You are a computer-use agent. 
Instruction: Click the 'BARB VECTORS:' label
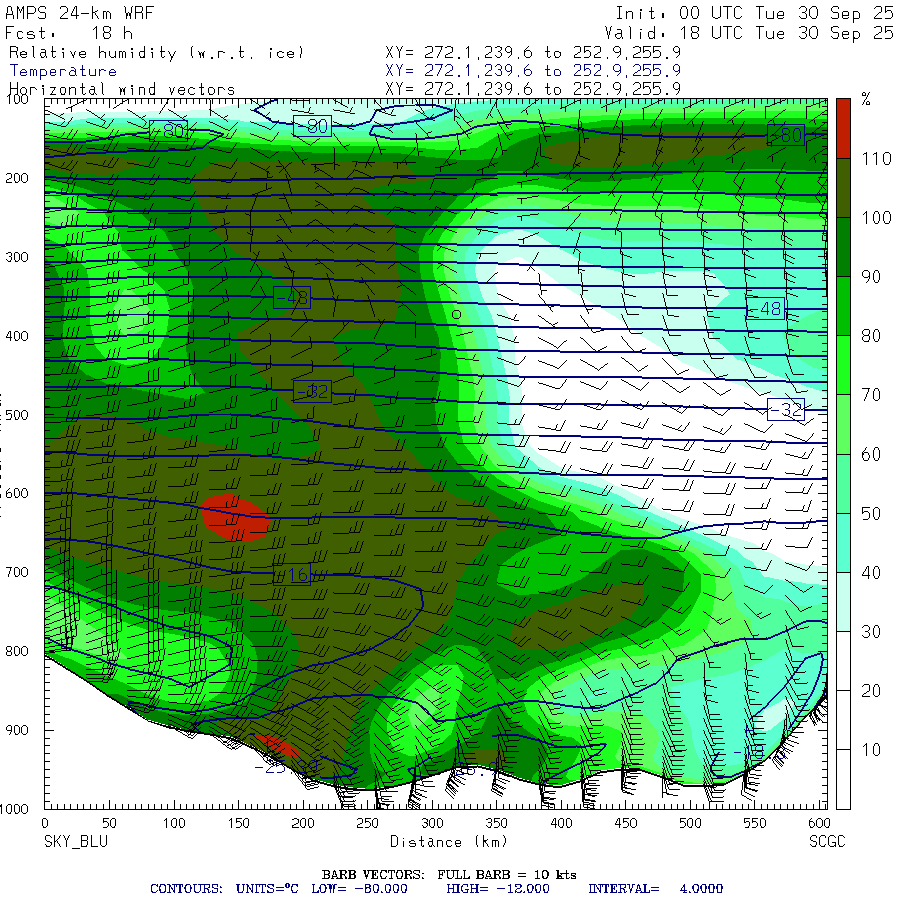click(x=373, y=875)
